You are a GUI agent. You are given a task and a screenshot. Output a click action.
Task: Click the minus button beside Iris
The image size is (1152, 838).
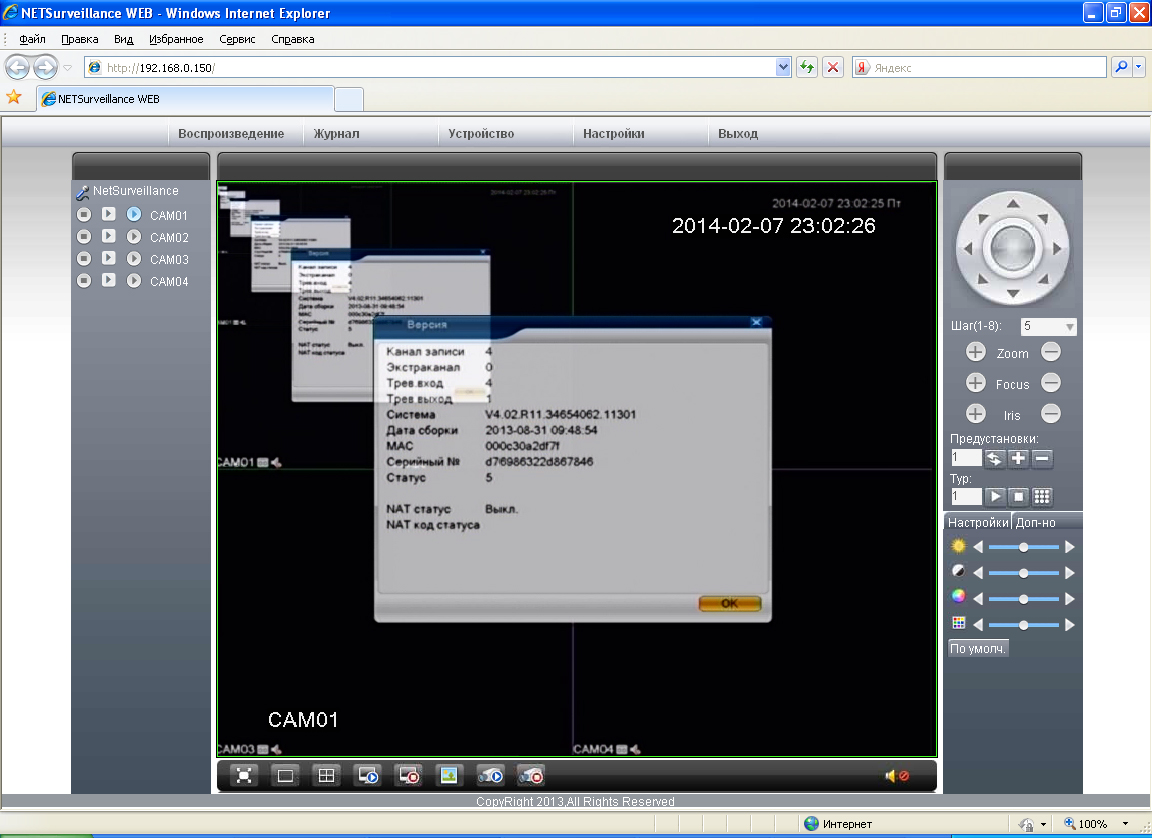coord(1051,414)
